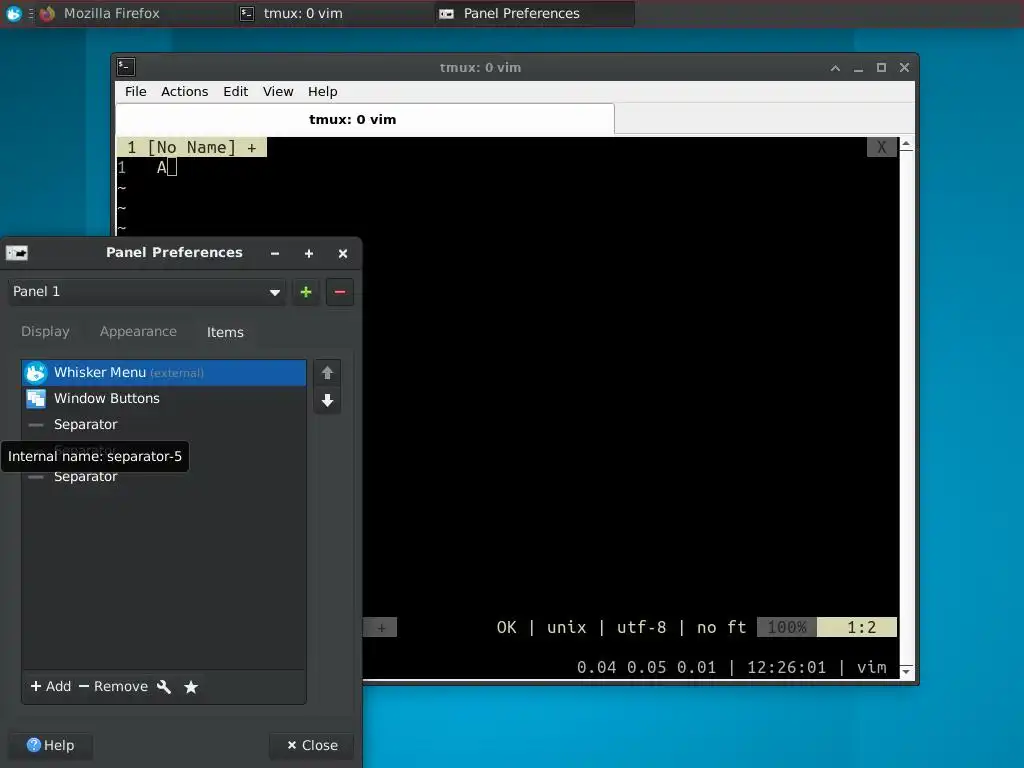This screenshot has width=1024, height=768.
Task: Open the Actions menu in terminal
Action: (185, 91)
